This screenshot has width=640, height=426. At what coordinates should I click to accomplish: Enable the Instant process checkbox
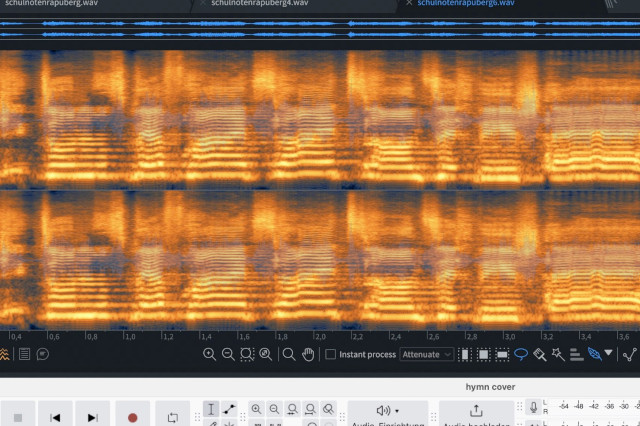(x=331, y=354)
